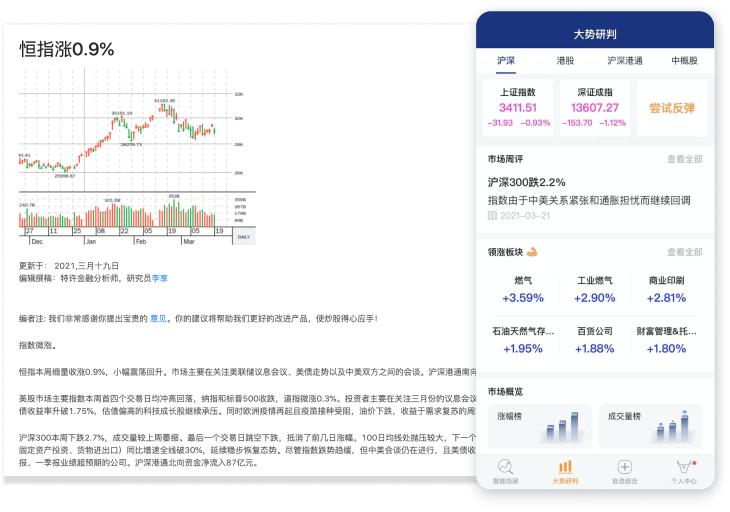The height and width of the screenshot is (512, 730).
Task: Click the calendar icon beside 2021-03-21
Action: tap(492, 215)
